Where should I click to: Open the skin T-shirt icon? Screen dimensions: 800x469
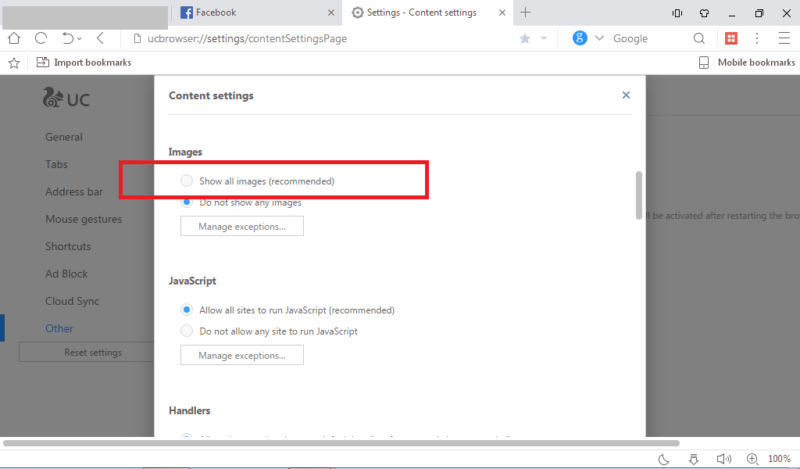(704, 13)
